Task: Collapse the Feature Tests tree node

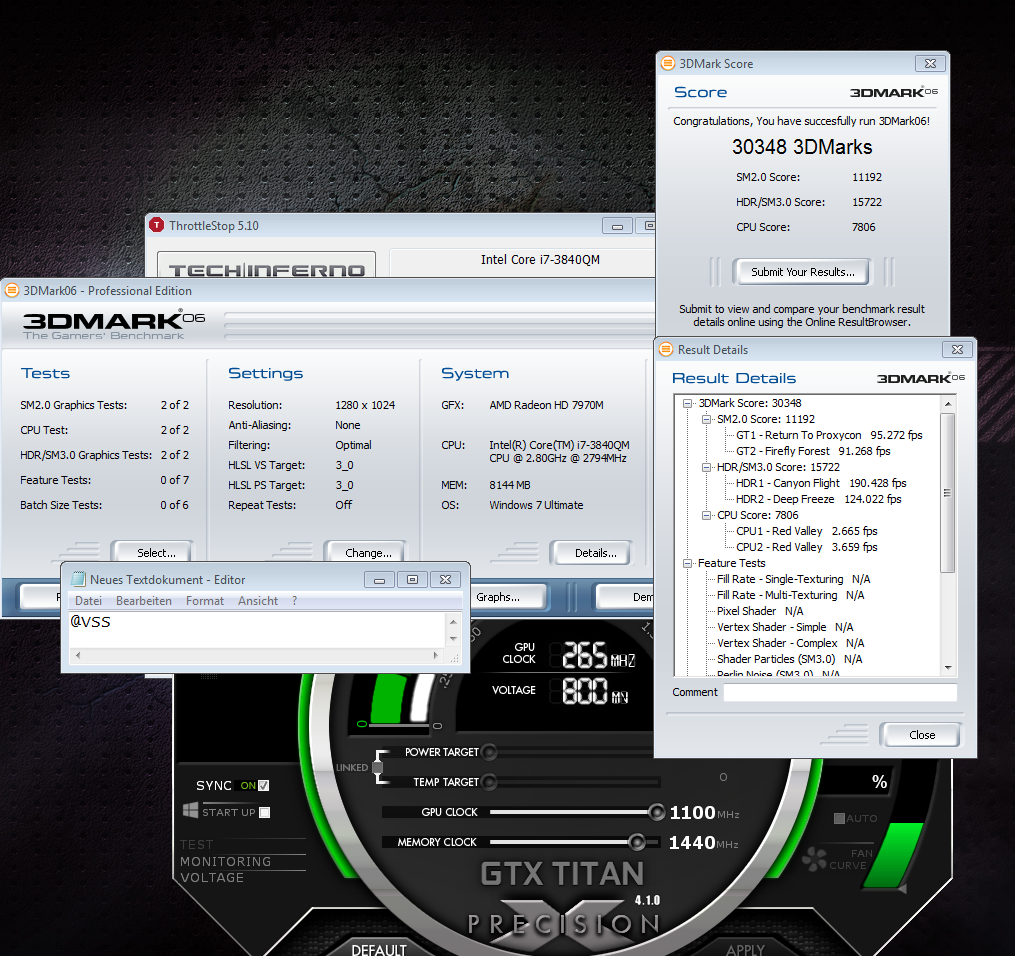Action: [687, 563]
